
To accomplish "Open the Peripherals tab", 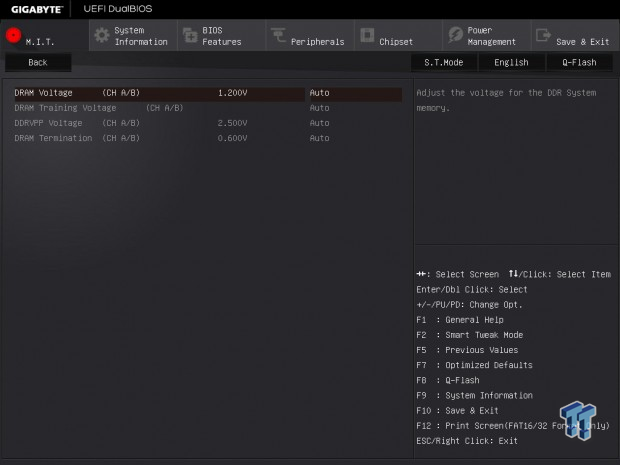I will pos(310,35).
